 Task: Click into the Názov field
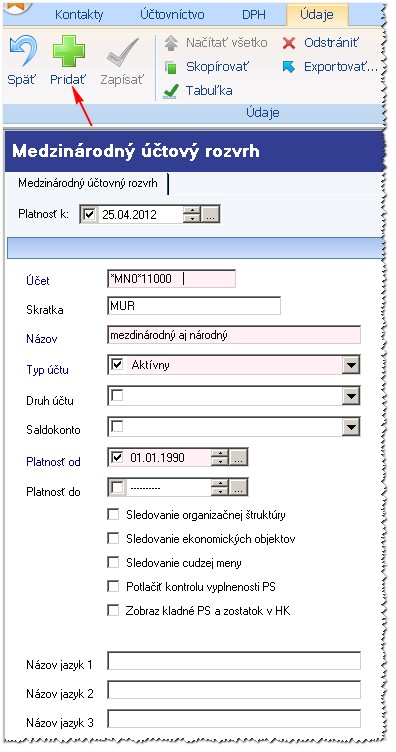(234, 335)
